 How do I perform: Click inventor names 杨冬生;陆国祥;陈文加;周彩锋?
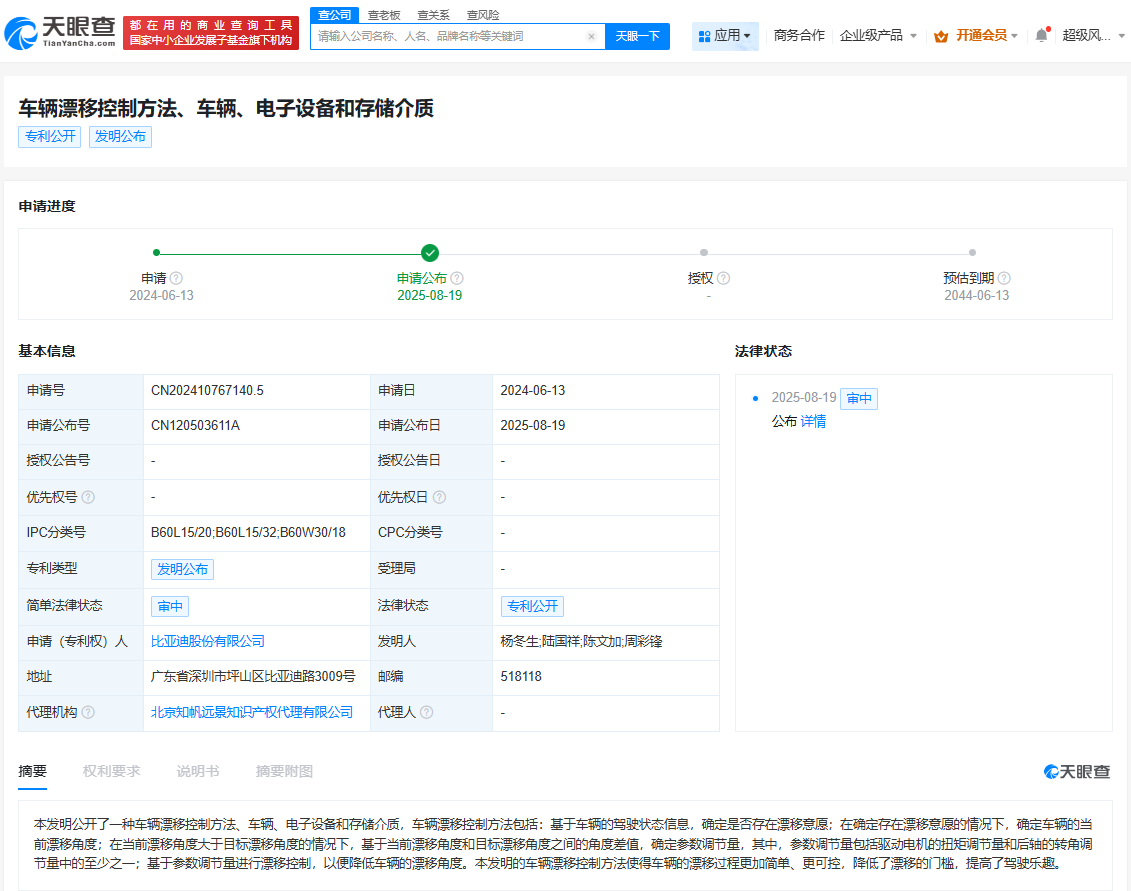[x=581, y=641]
